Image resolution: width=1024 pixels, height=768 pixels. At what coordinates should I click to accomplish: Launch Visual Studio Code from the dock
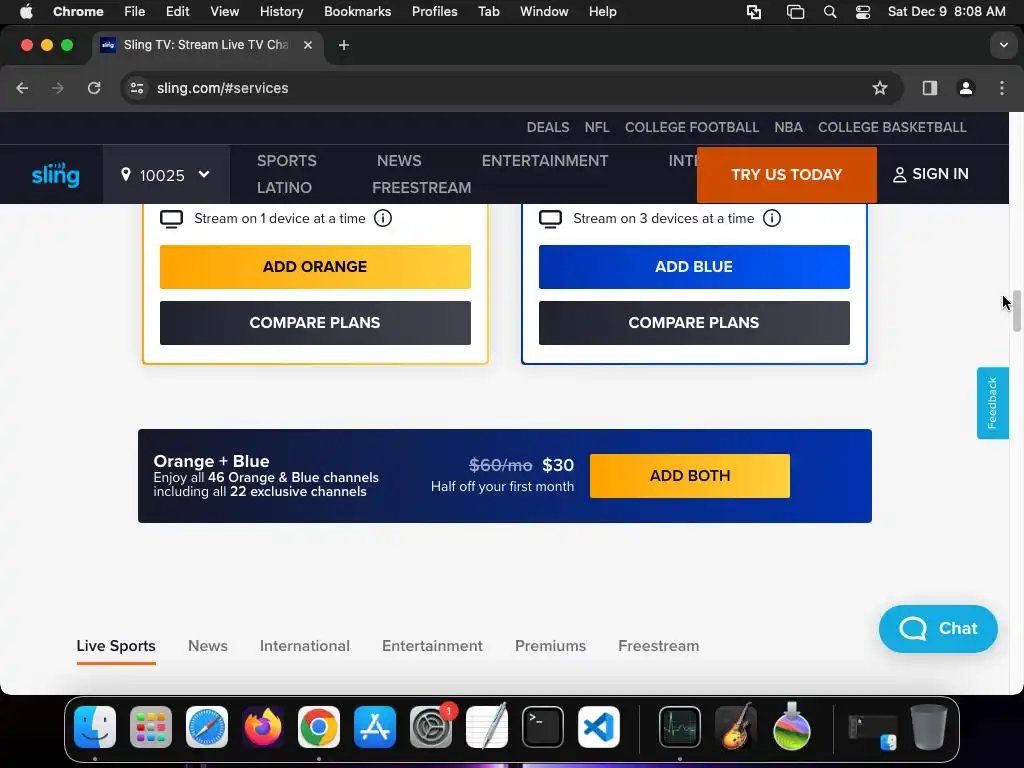coord(599,727)
